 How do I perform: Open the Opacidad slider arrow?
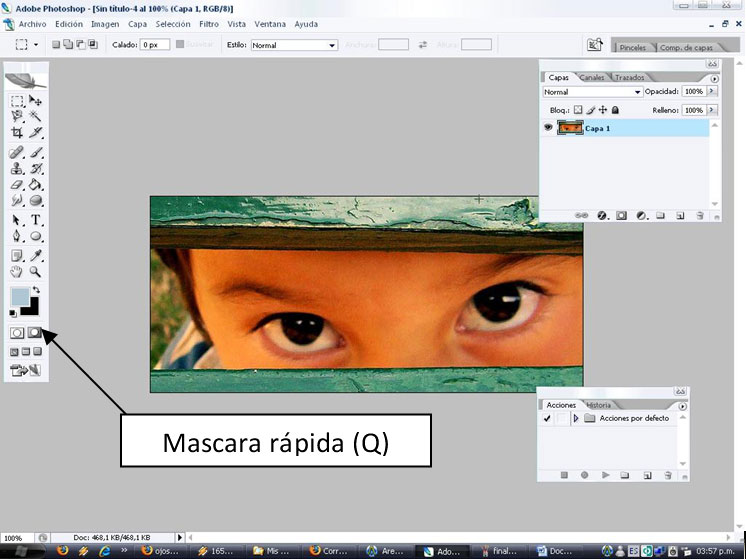712,91
